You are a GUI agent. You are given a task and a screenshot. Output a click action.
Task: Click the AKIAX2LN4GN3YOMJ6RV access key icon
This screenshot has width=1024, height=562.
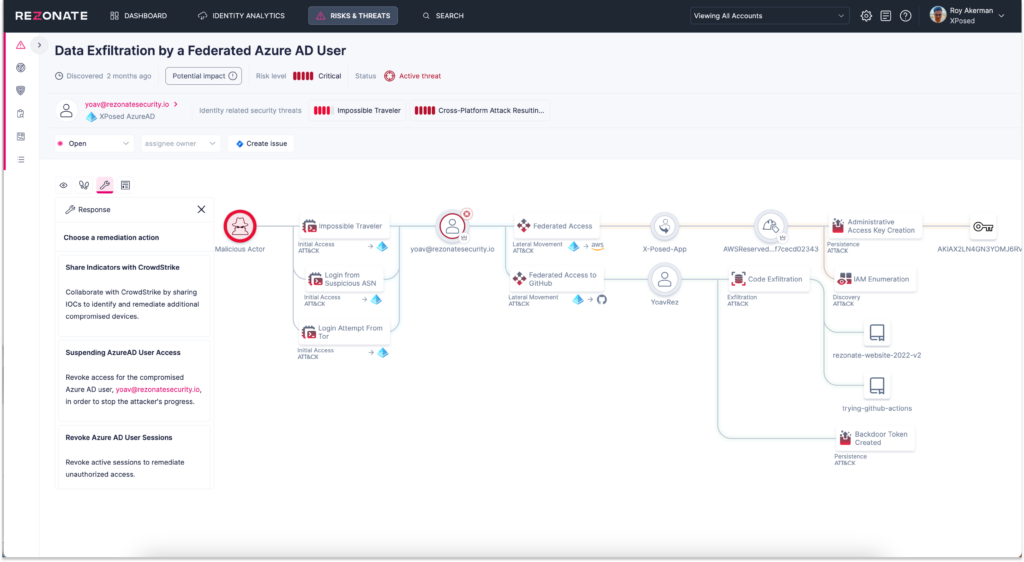(983, 226)
